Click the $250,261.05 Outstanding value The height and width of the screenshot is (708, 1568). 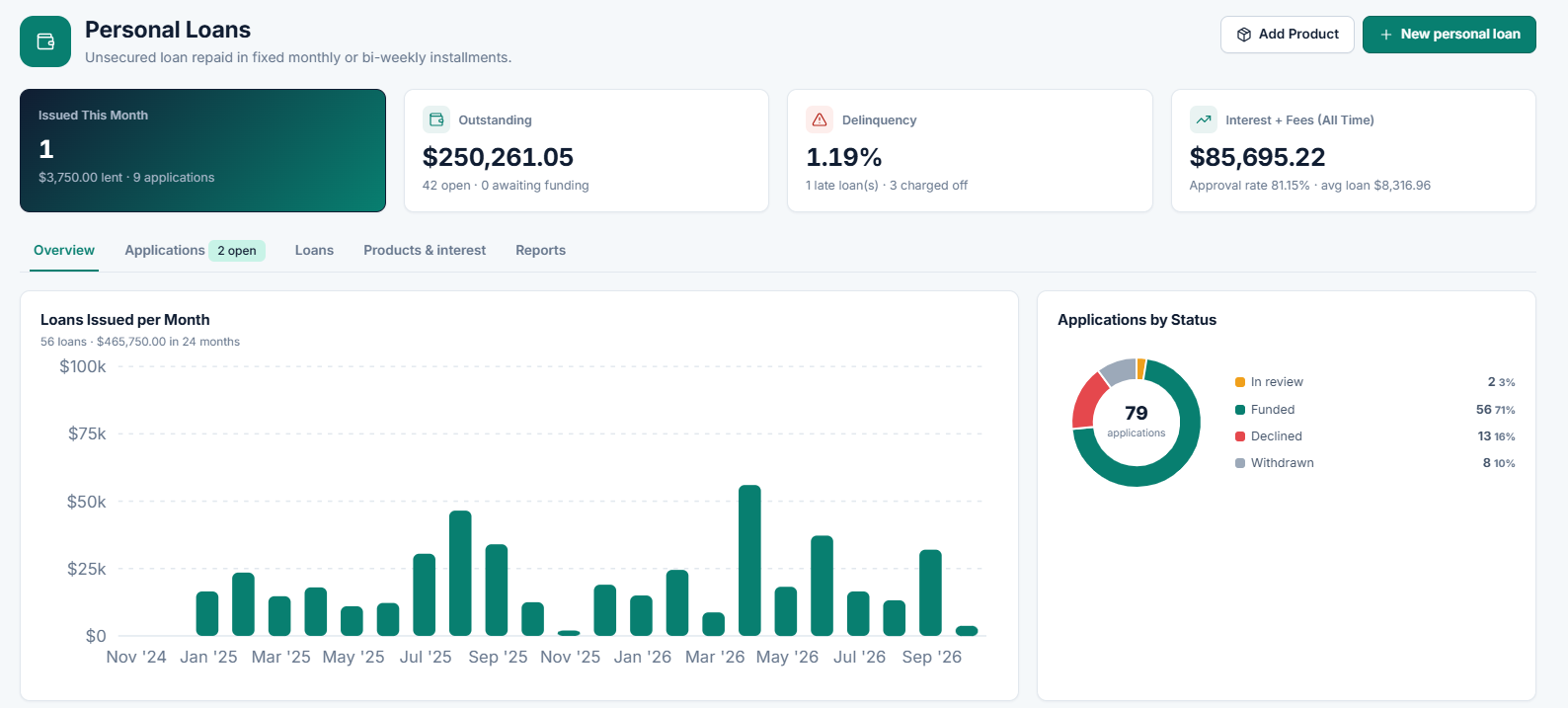pos(498,157)
